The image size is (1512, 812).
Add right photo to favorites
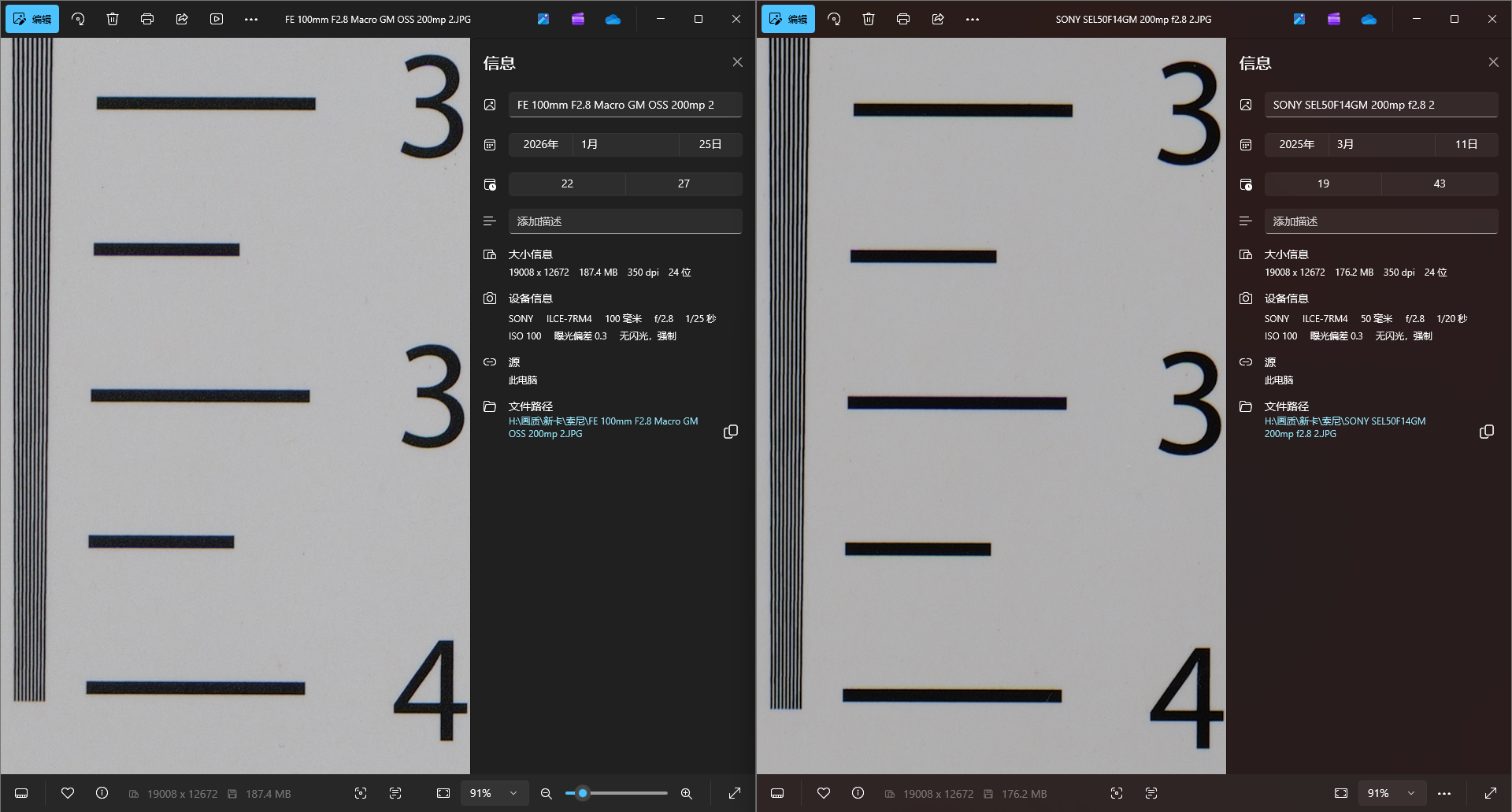[x=824, y=793]
